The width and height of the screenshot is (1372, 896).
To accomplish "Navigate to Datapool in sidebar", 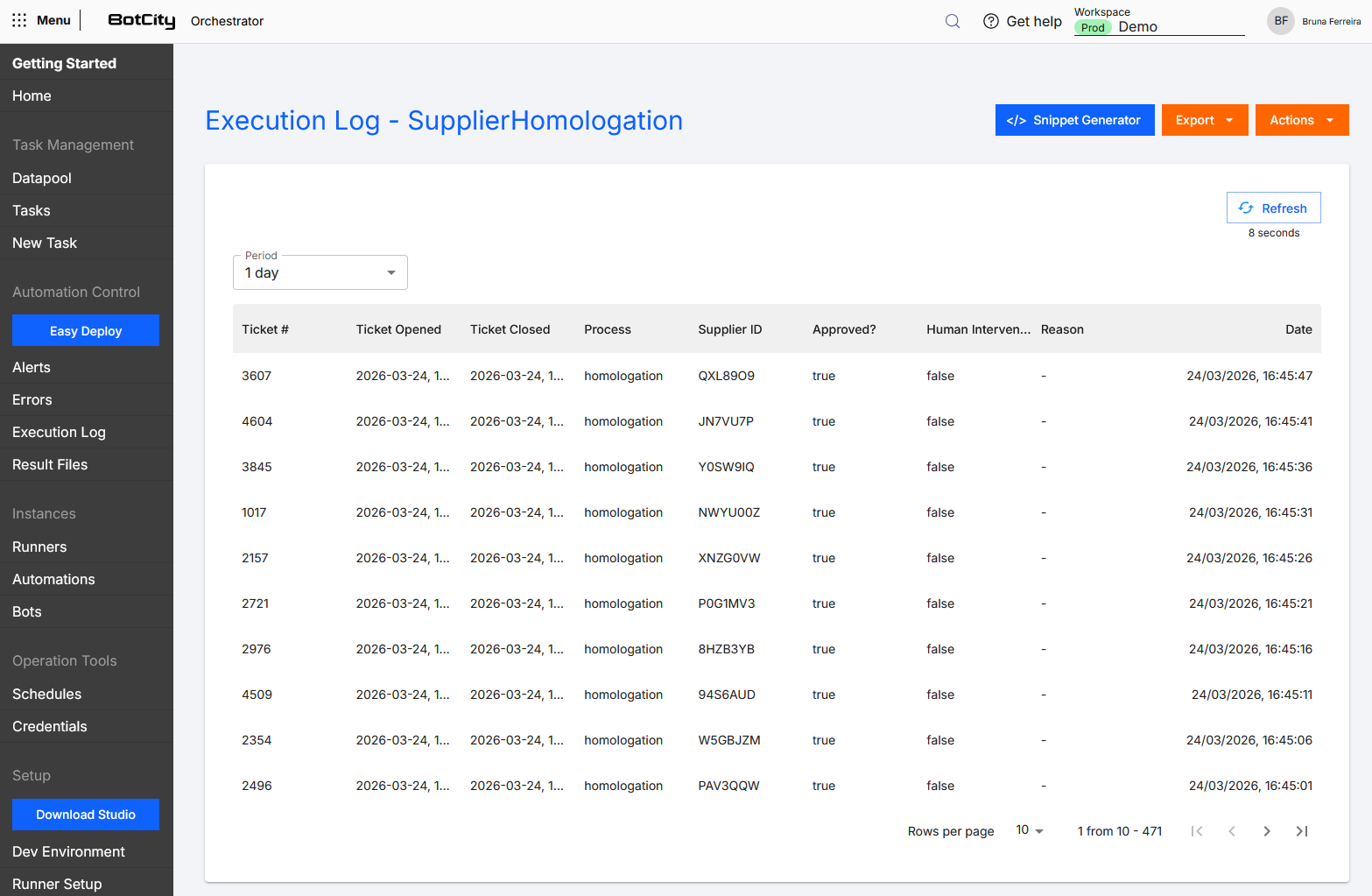I will click(x=42, y=178).
